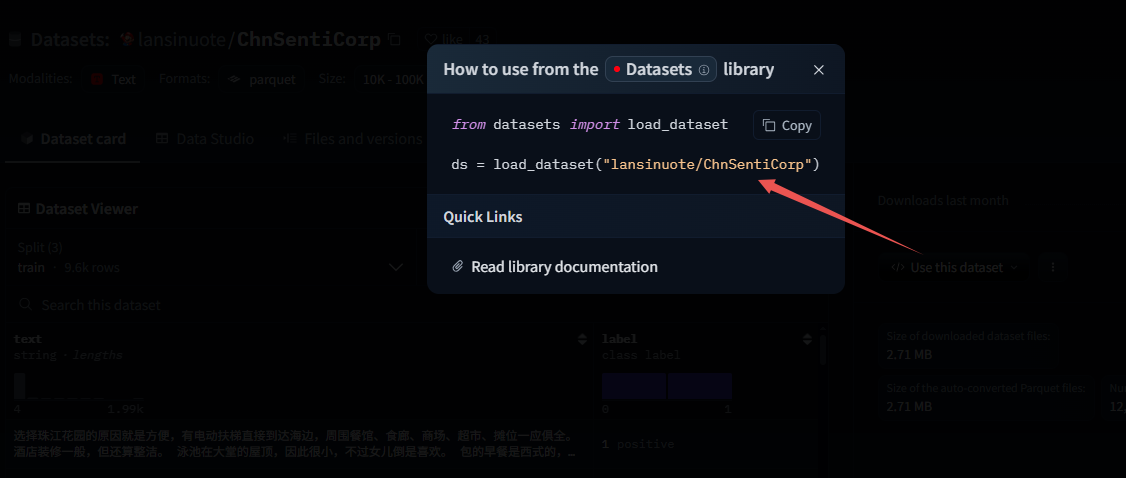Click the Datasets database icon in page header
The height and width of the screenshot is (478, 1126).
click(14, 40)
